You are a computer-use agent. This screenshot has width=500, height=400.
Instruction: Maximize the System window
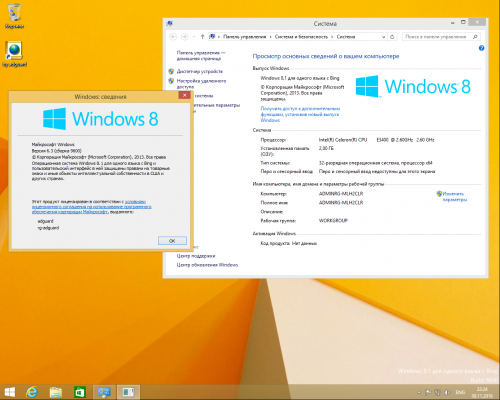(x=463, y=22)
